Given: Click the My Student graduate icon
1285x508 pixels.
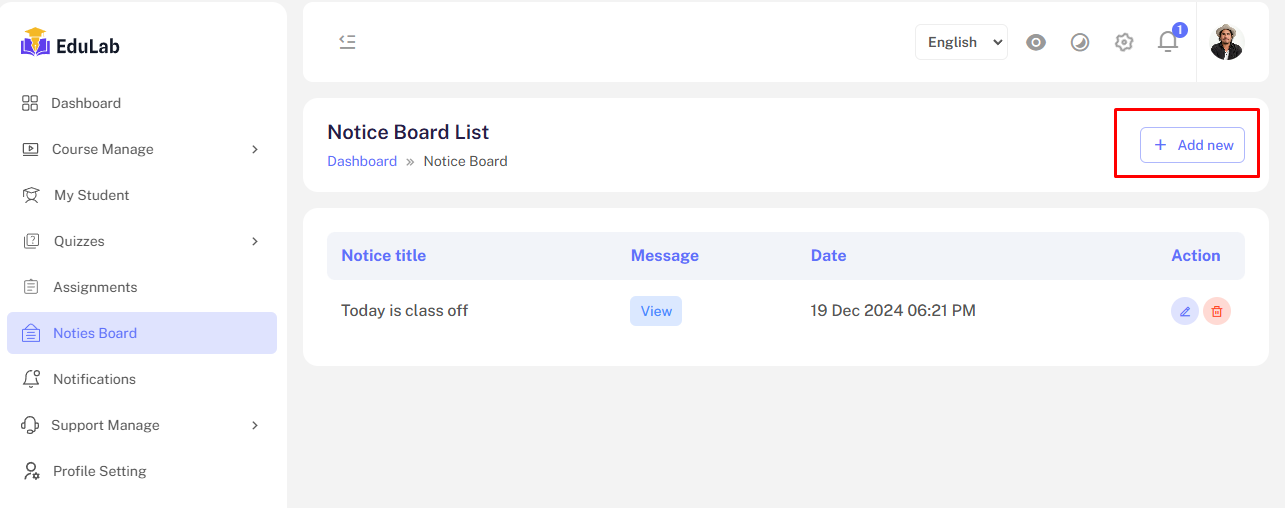Looking at the screenshot, I should pyautogui.click(x=31, y=195).
